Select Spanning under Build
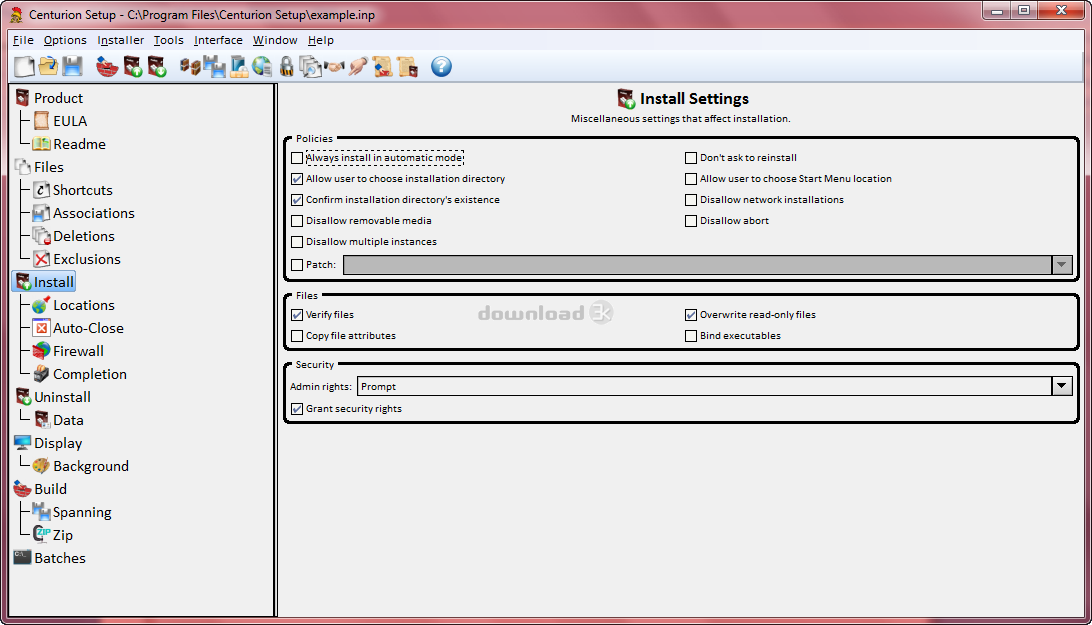The height and width of the screenshot is (625, 1092). click(x=82, y=511)
